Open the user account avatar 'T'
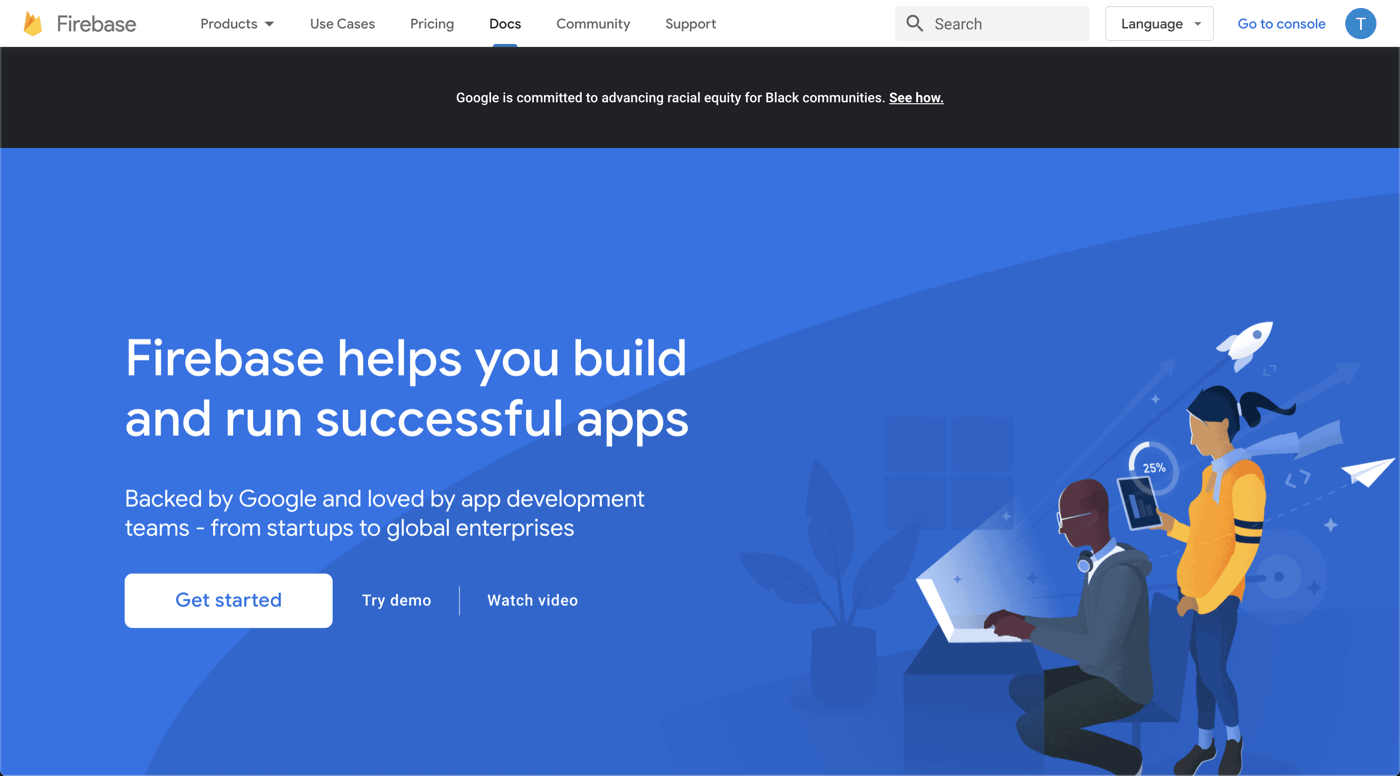The width and height of the screenshot is (1400, 776). click(1360, 23)
